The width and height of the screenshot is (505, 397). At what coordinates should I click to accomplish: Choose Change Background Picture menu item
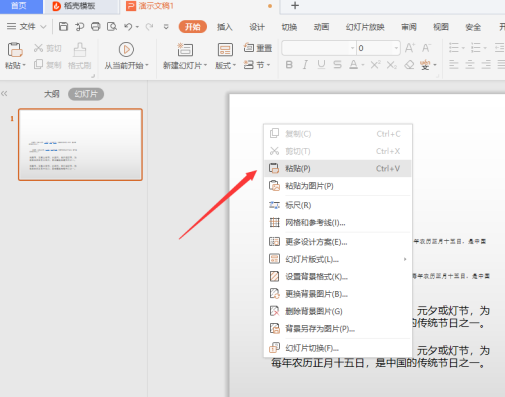tap(337, 294)
